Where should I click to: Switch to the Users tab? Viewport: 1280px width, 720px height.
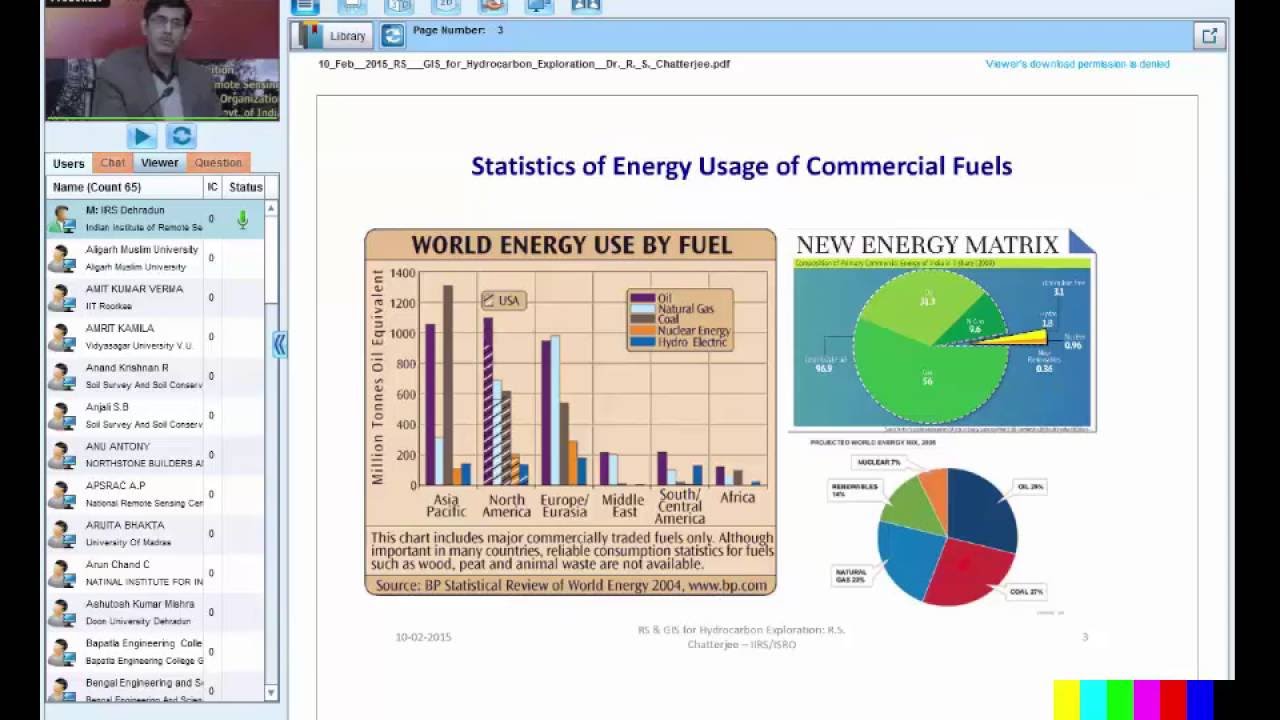pyautogui.click(x=68, y=163)
